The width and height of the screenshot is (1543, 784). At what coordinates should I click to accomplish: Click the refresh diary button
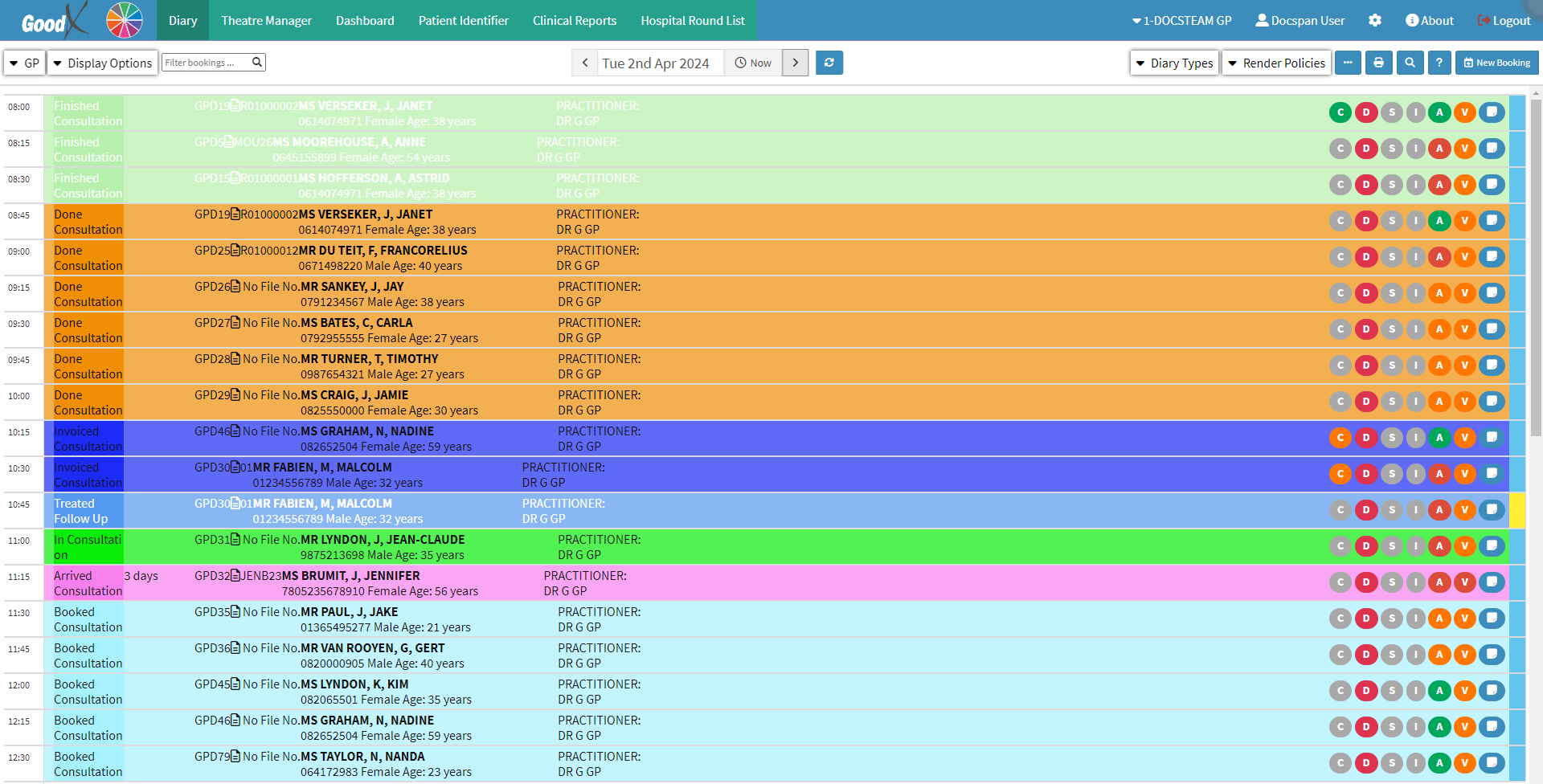pos(829,63)
